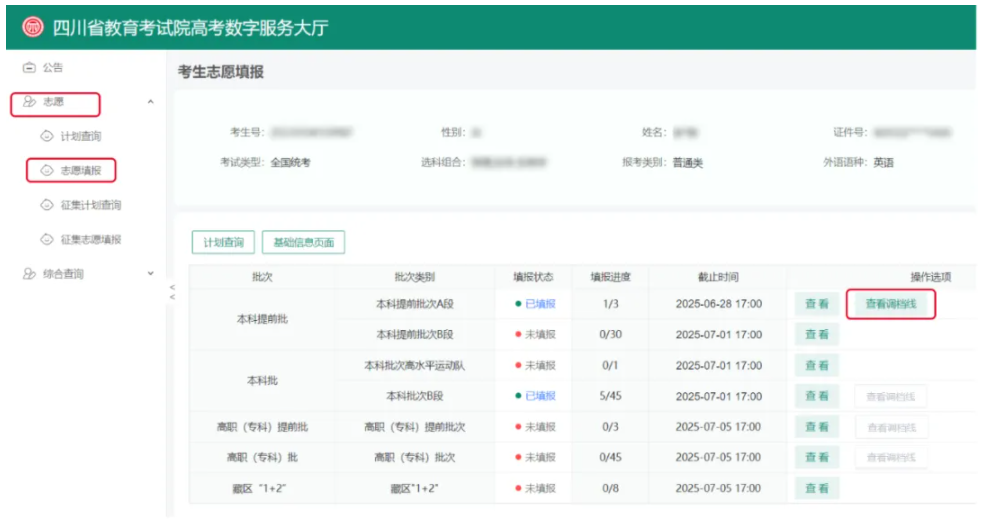This screenshot has height=524, width=992.
Task: Click 查看 for 本科批次高水平运动队 row
Action: [817, 366]
